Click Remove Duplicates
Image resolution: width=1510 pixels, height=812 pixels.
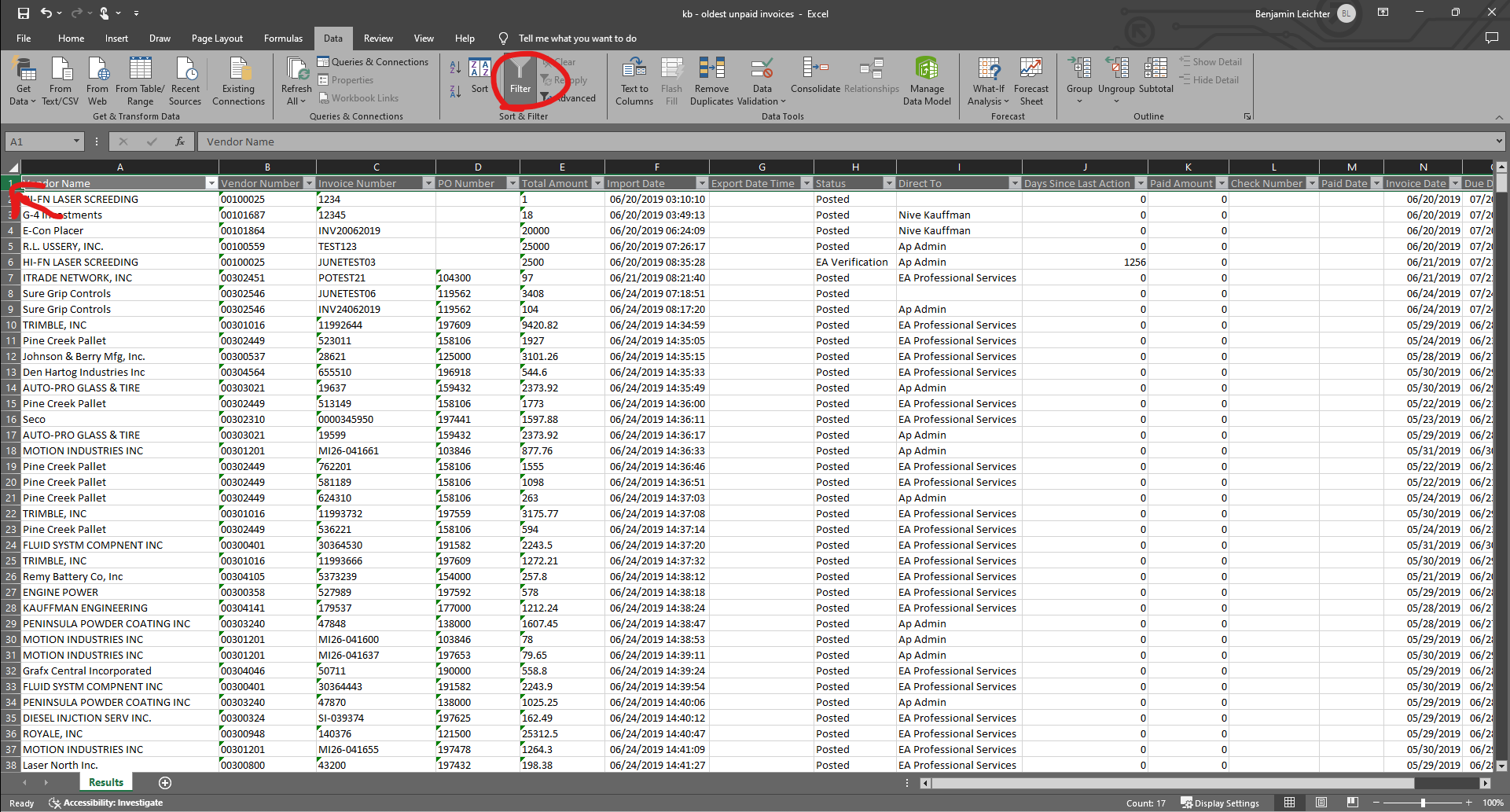click(711, 82)
